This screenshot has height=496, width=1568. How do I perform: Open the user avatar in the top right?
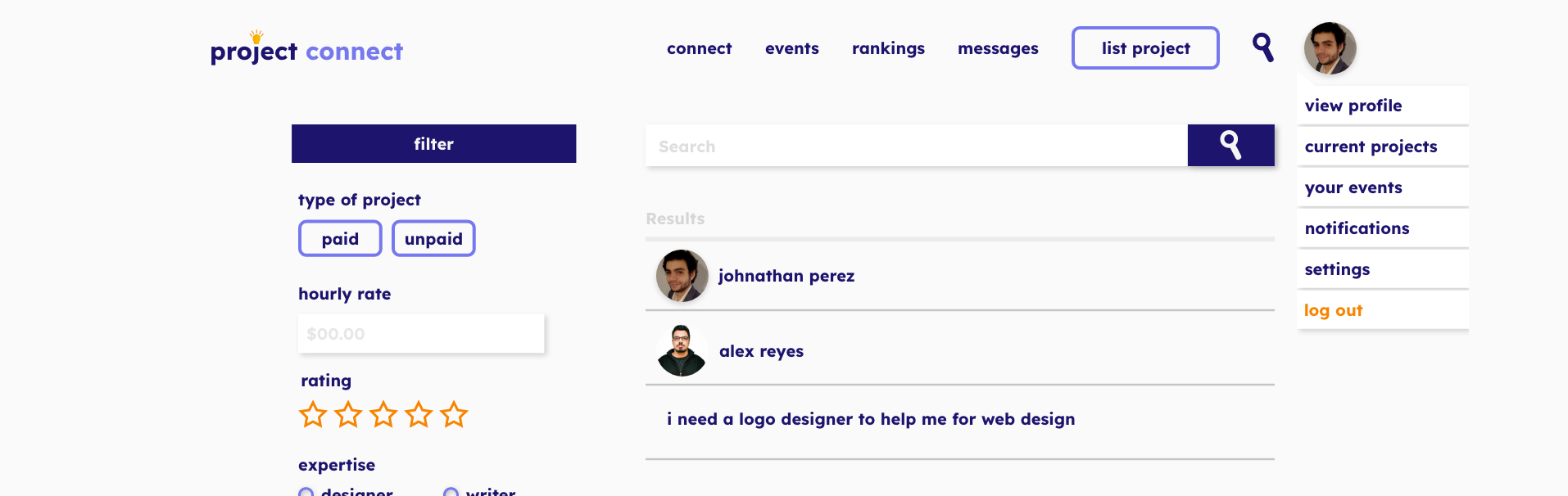tap(1330, 48)
